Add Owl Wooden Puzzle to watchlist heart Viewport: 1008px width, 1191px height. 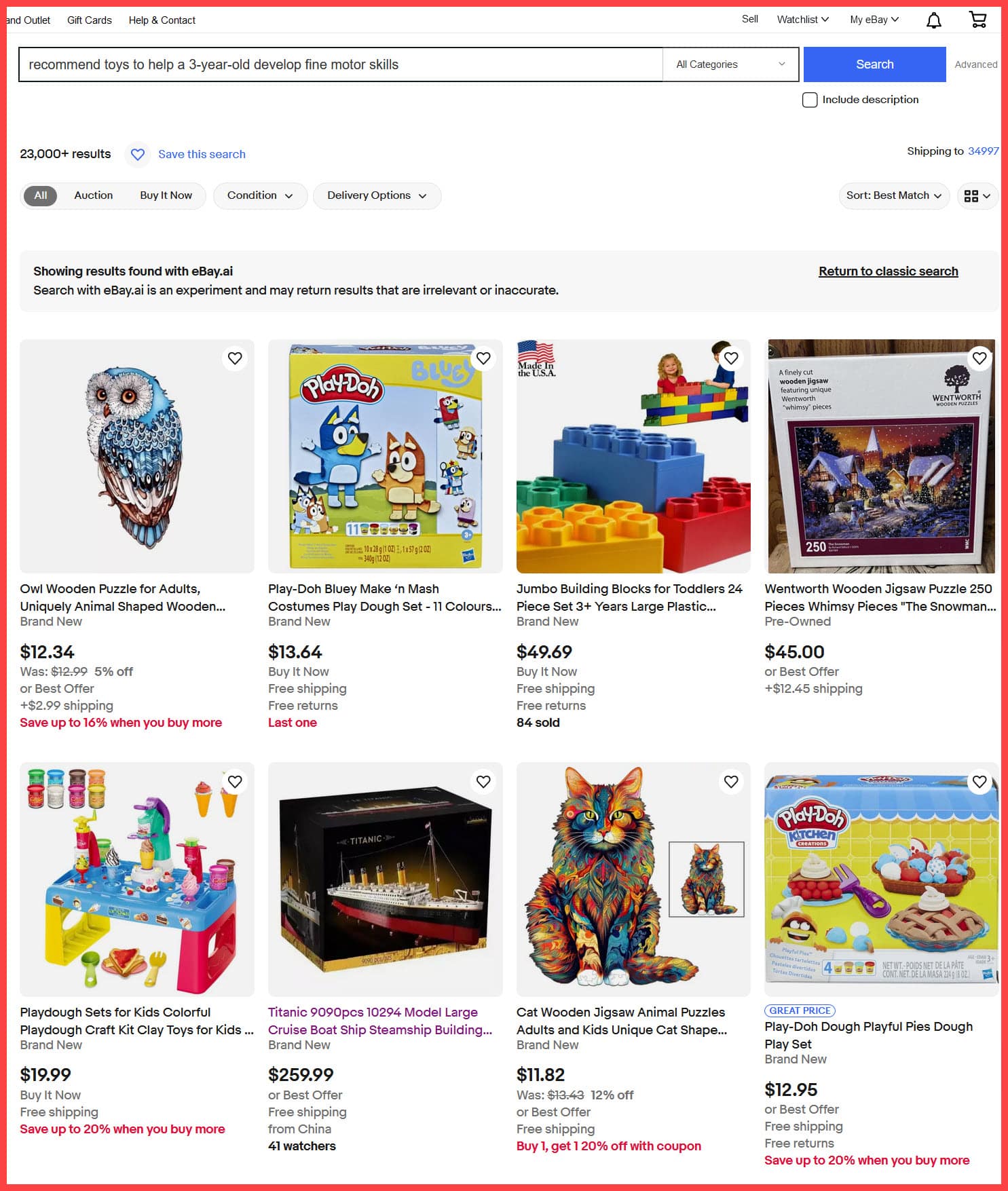(x=235, y=358)
